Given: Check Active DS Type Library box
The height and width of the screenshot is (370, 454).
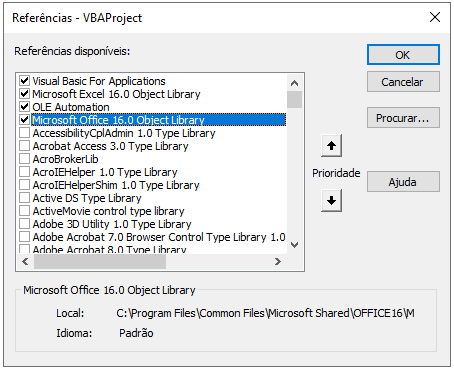Looking at the screenshot, I should click(x=24, y=198).
